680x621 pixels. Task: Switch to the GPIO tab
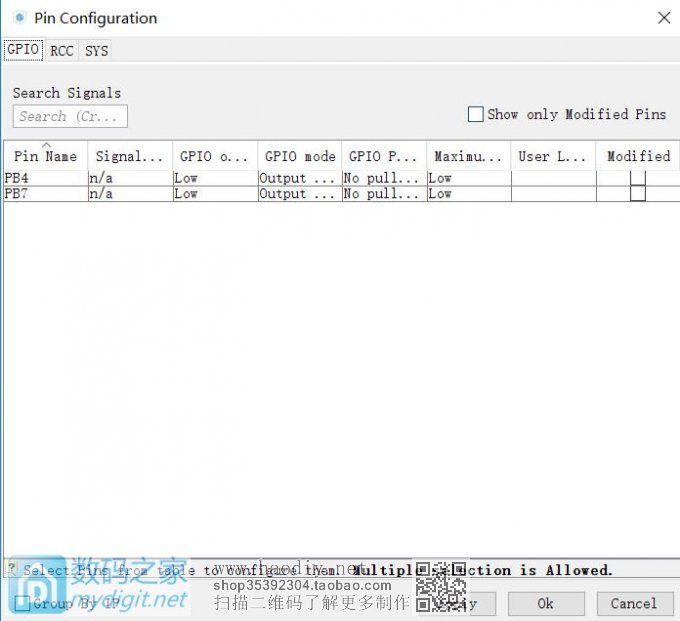[23, 50]
